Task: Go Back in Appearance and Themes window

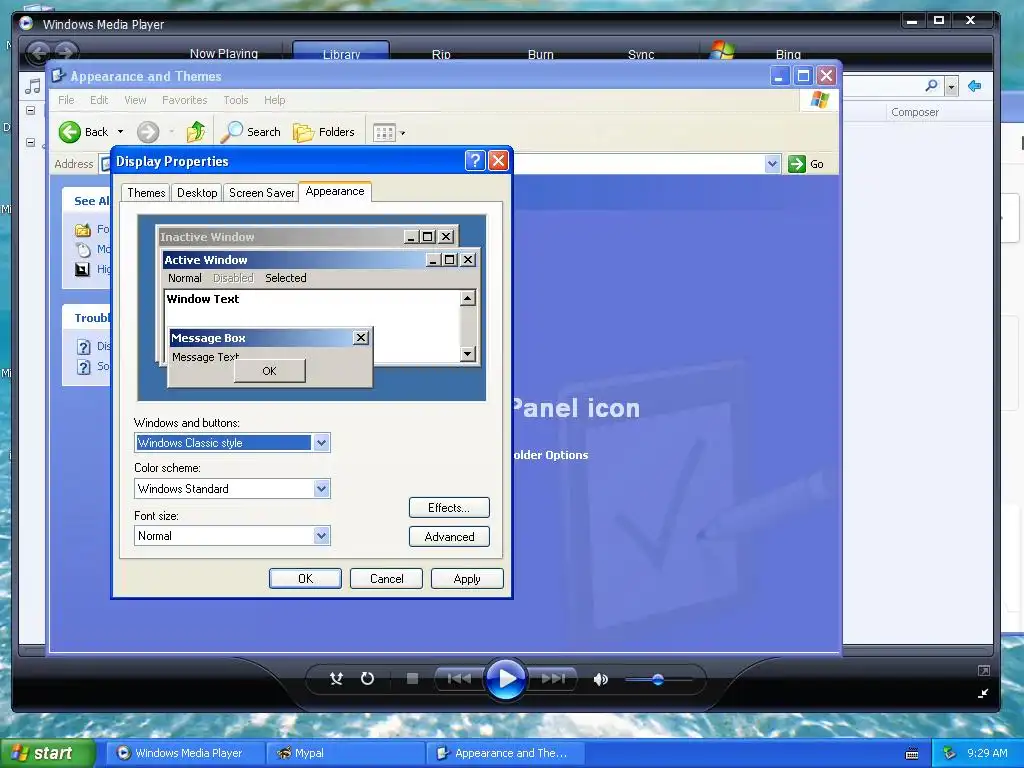Action: coord(83,132)
